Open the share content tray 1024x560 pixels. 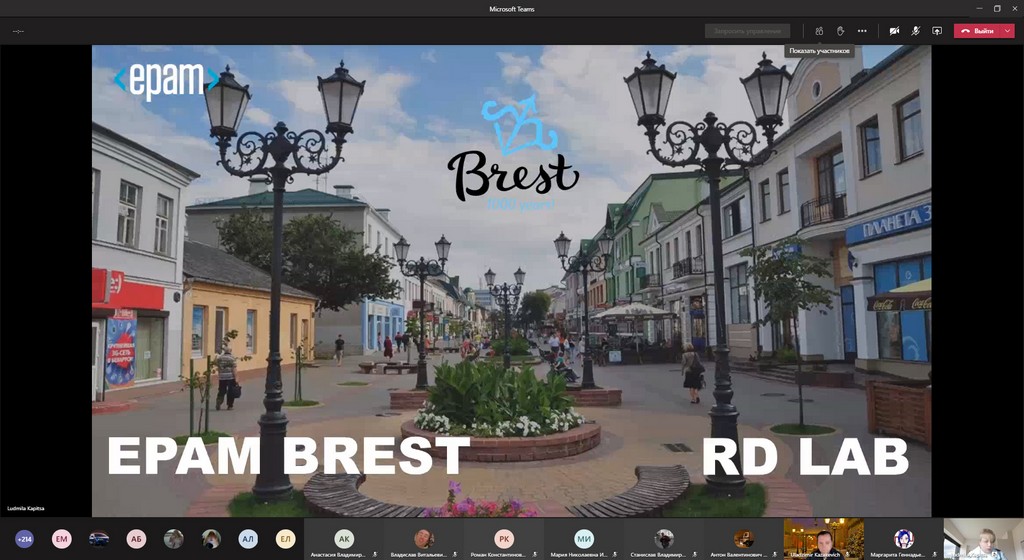937,31
